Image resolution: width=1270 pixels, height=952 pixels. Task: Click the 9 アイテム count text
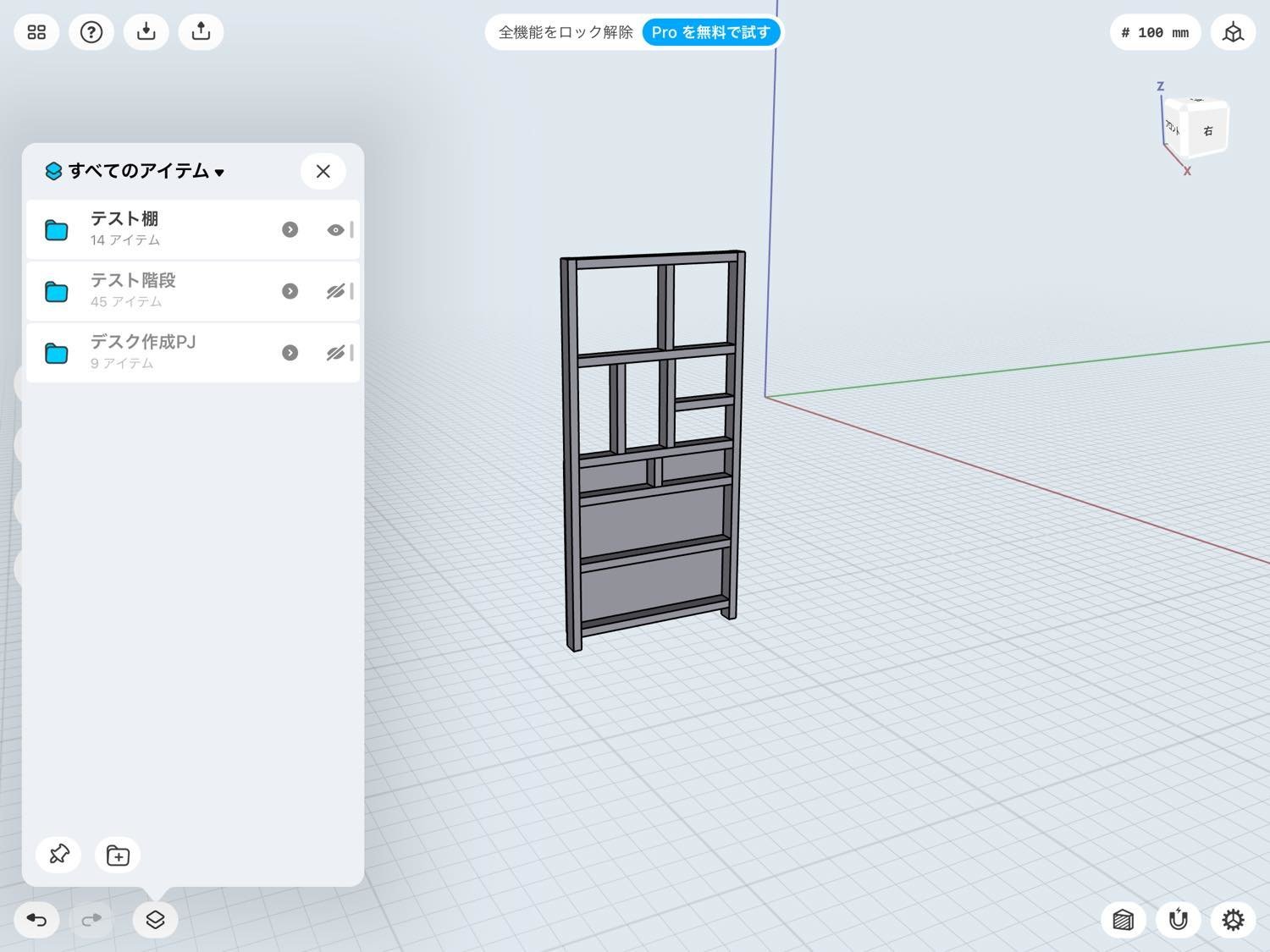coord(122,363)
